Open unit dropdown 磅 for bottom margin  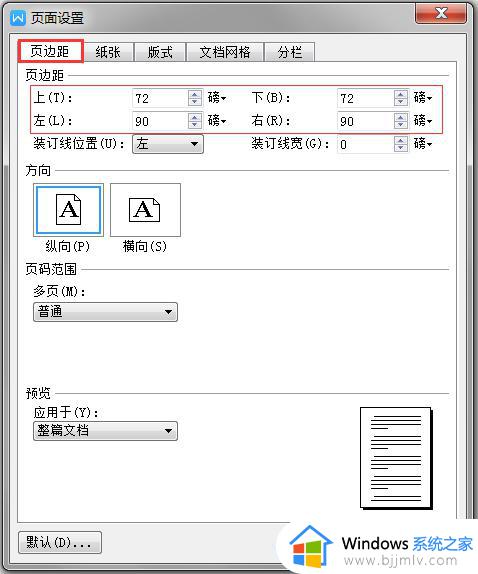tap(423, 98)
